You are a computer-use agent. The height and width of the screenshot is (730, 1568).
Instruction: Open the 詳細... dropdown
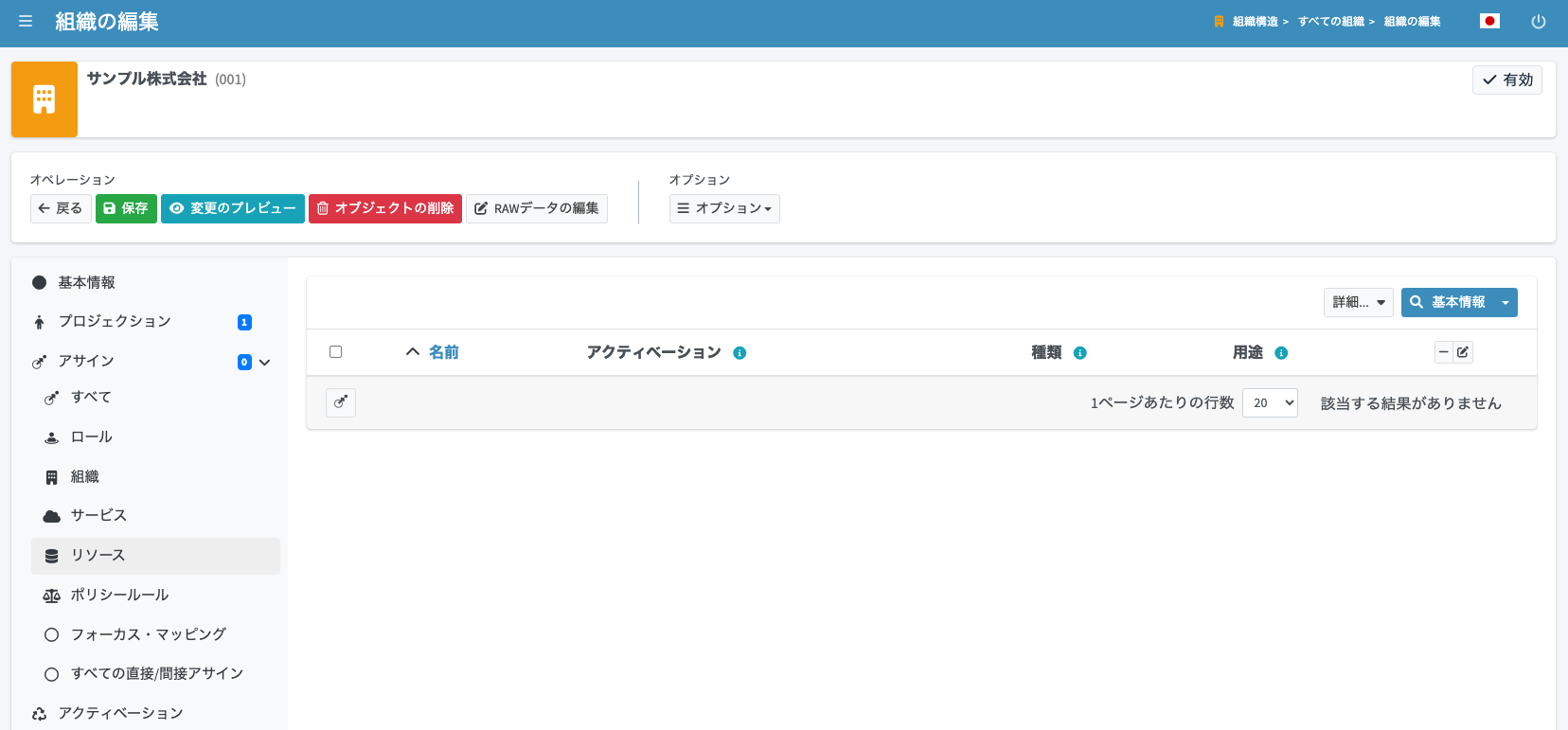coord(1358,302)
